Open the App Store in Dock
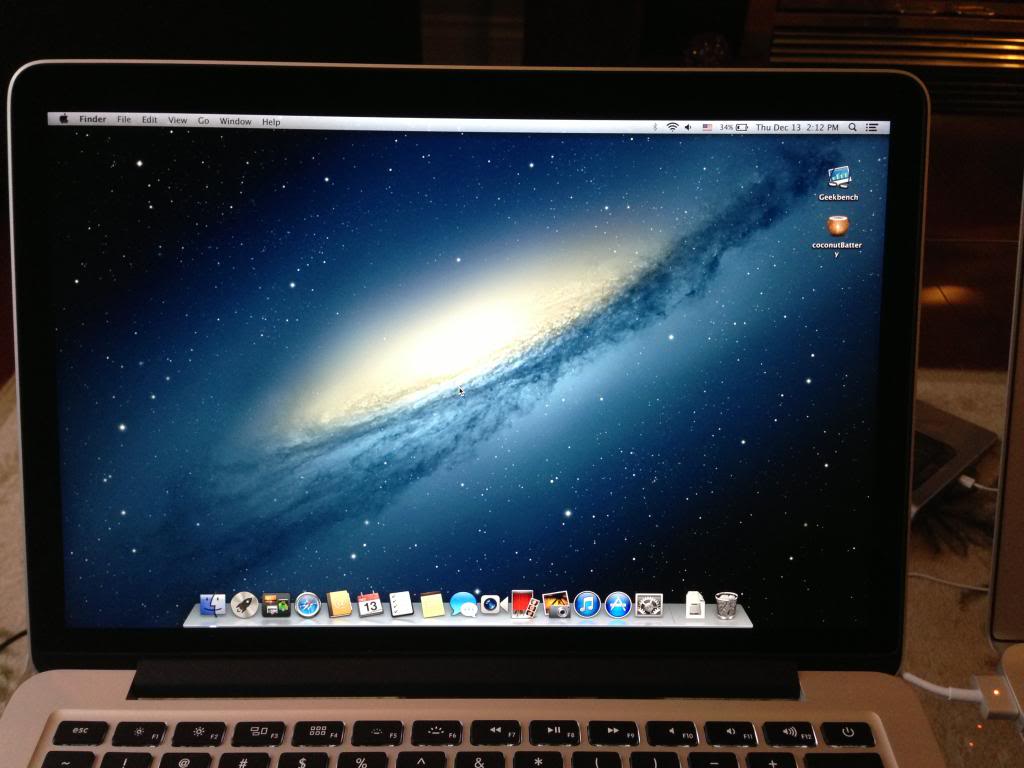The width and height of the screenshot is (1024, 768). [x=618, y=605]
